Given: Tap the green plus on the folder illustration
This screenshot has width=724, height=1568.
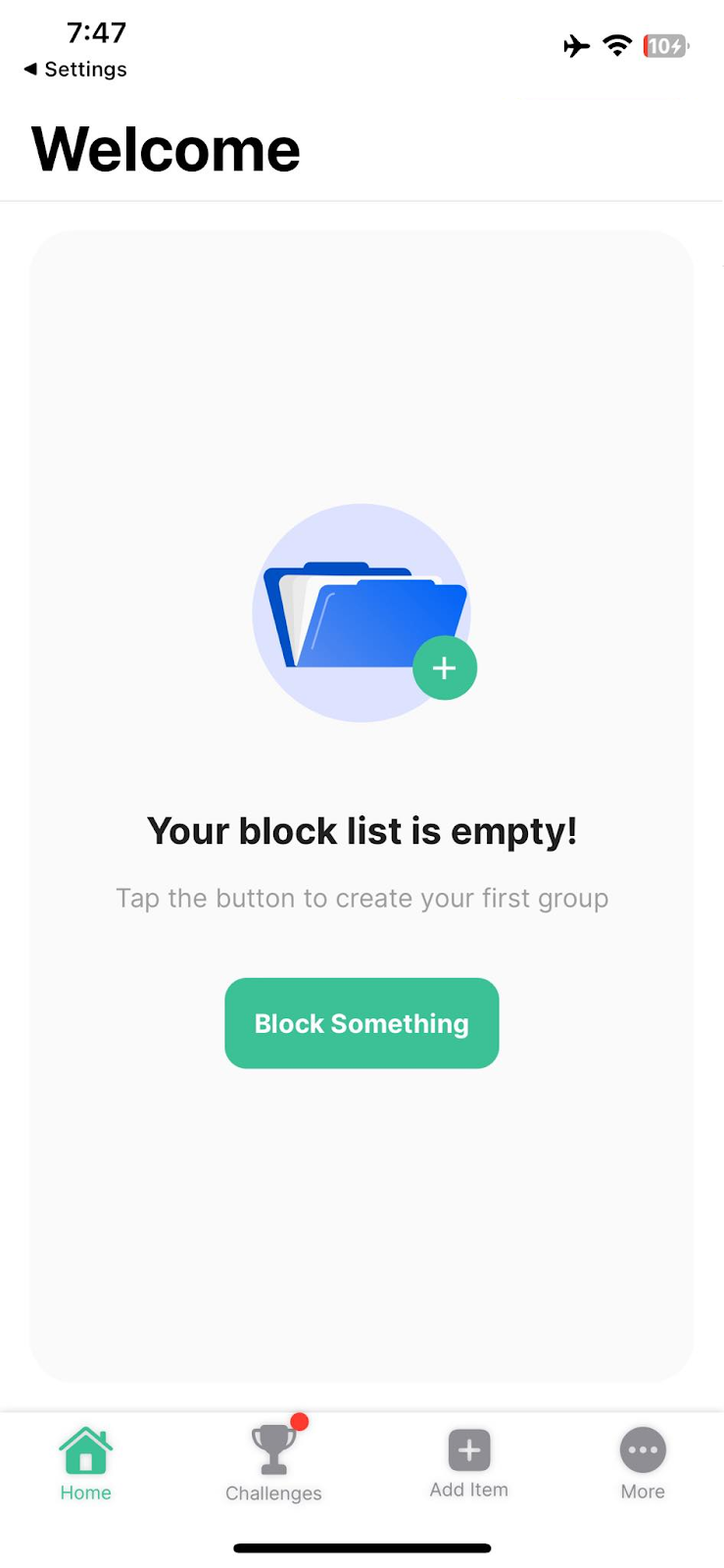Looking at the screenshot, I should tap(445, 667).
